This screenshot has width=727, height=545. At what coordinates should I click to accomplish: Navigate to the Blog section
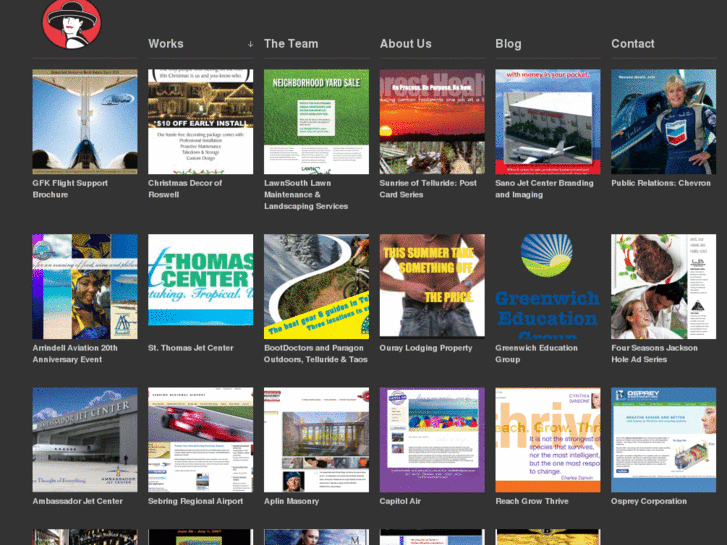coord(508,44)
